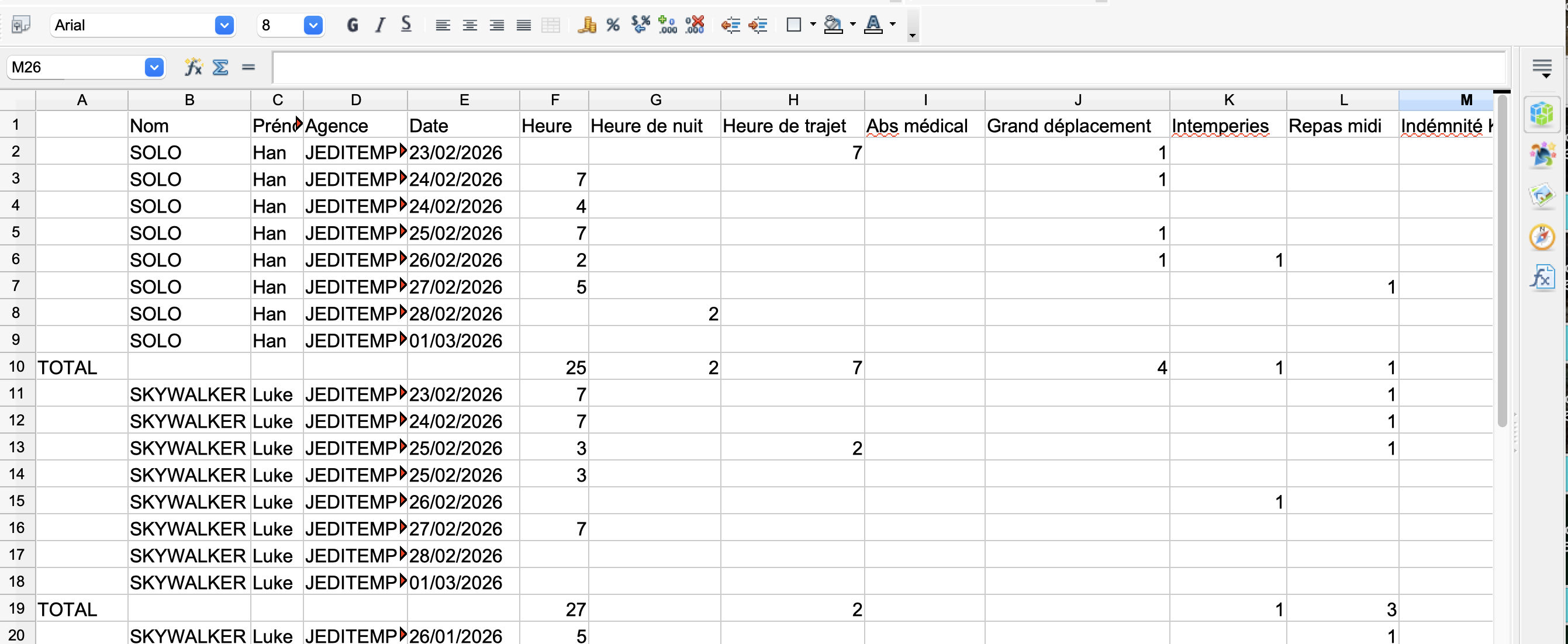Justify cell content
1568x644 pixels.
(x=523, y=25)
